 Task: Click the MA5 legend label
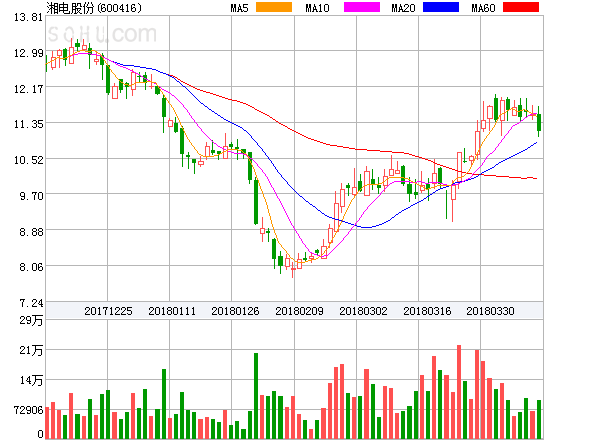(x=239, y=8)
